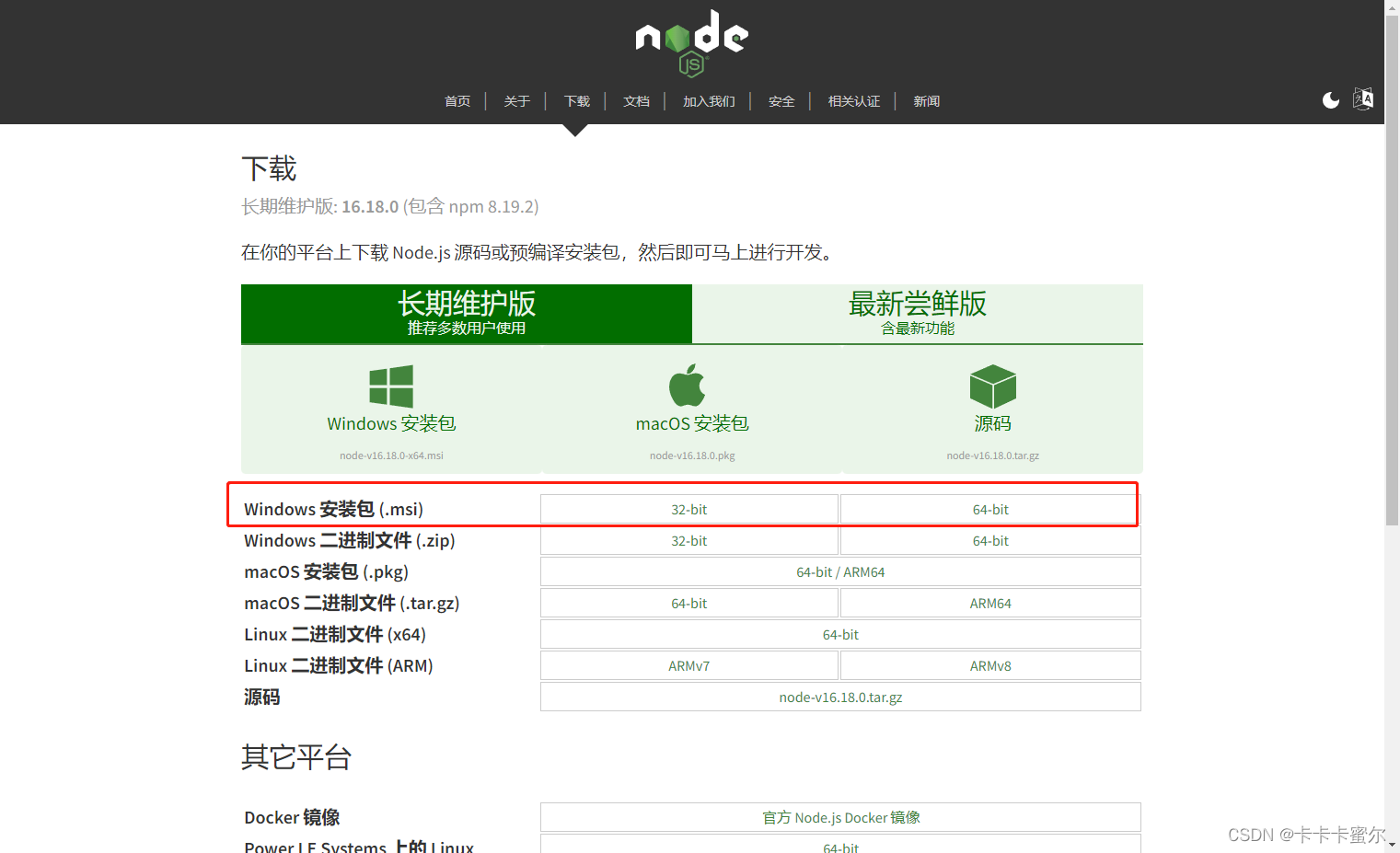
Task: Toggle dark mode with the moon icon
Action: pyautogui.click(x=1331, y=100)
